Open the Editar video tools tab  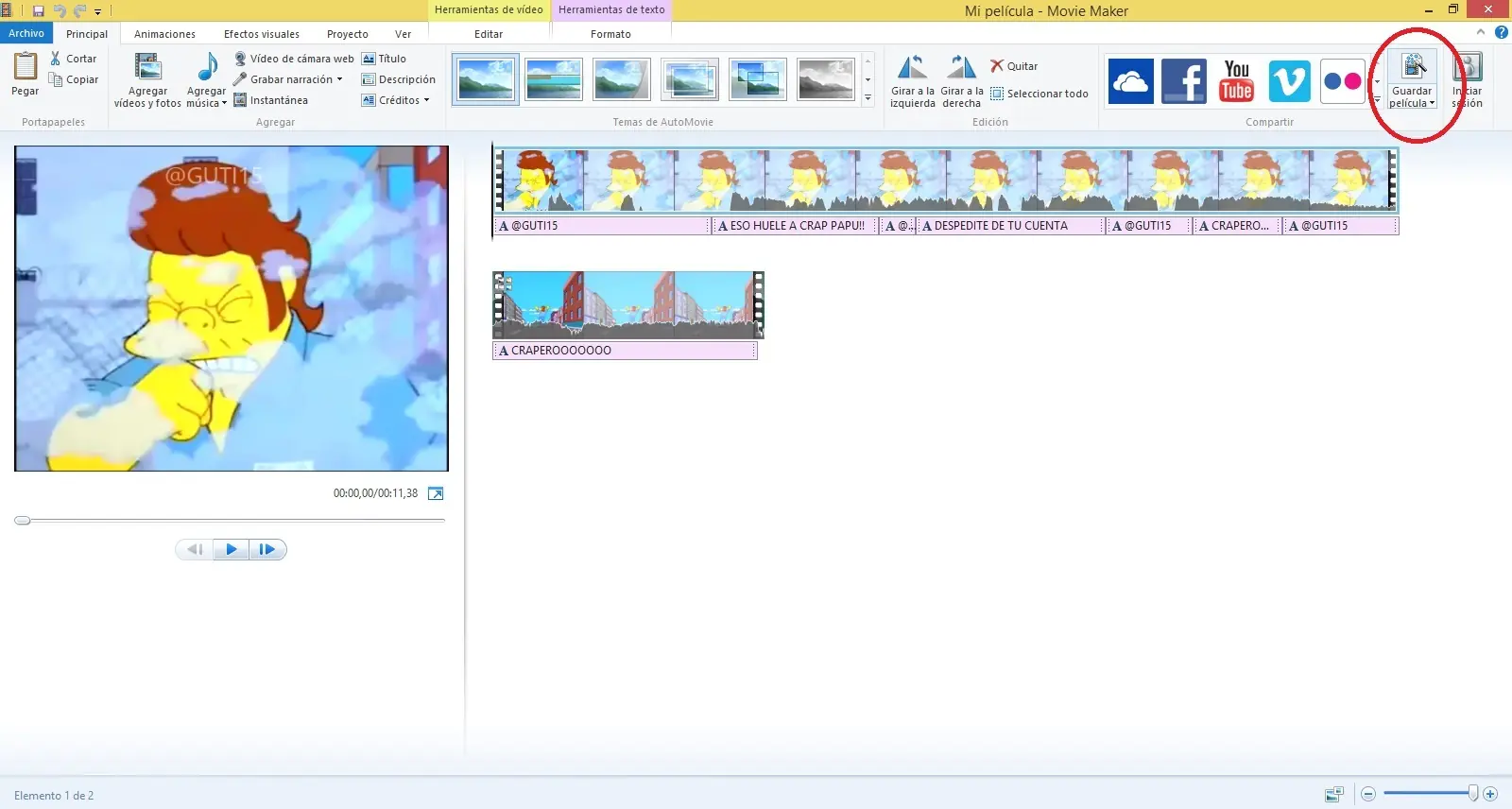coord(489,34)
